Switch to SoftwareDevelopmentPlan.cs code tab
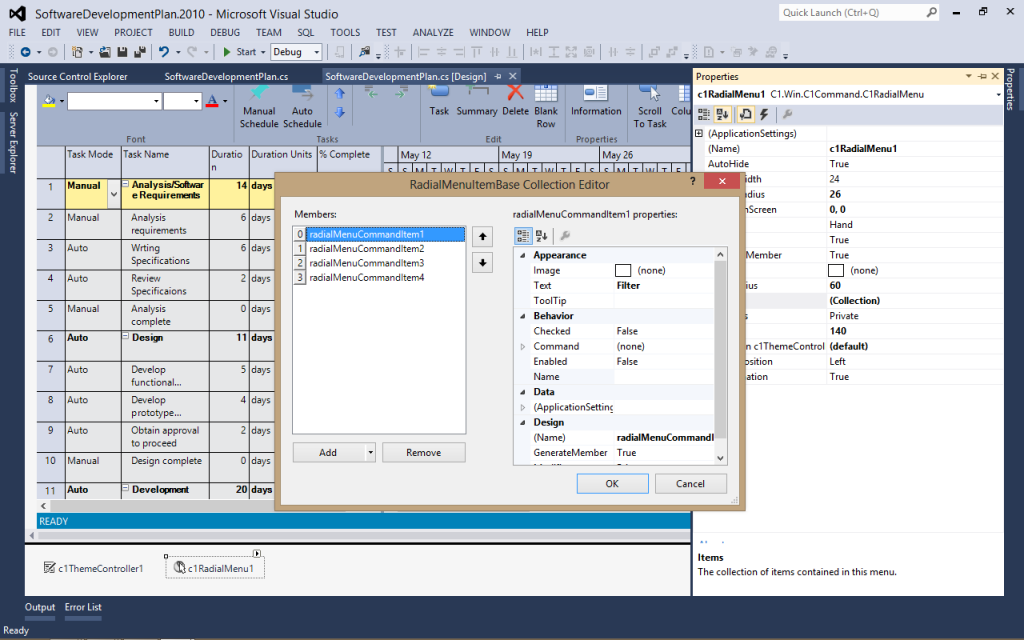The height and width of the screenshot is (640, 1024). [226, 76]
